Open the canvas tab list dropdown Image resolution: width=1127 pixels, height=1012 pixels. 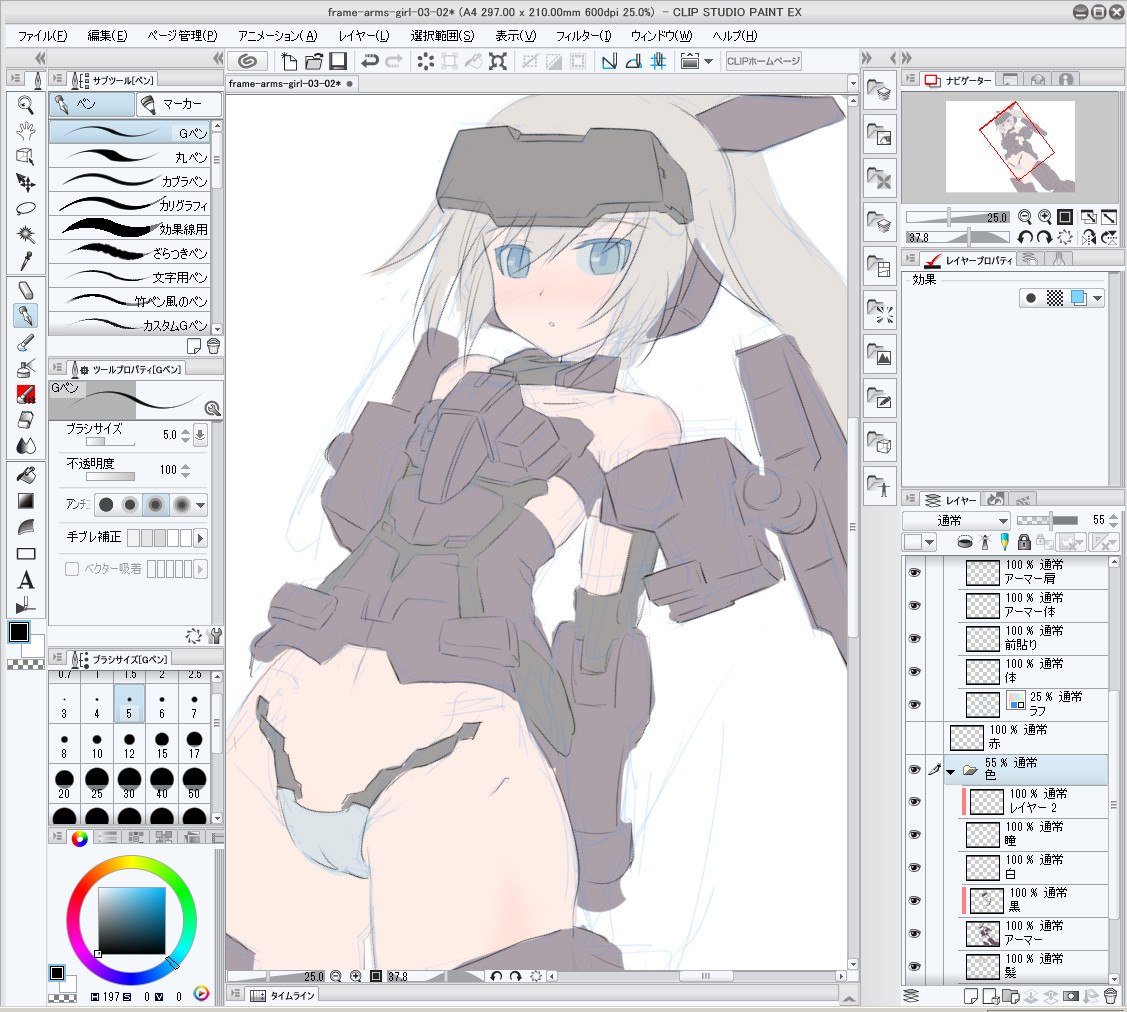[853, 83]
